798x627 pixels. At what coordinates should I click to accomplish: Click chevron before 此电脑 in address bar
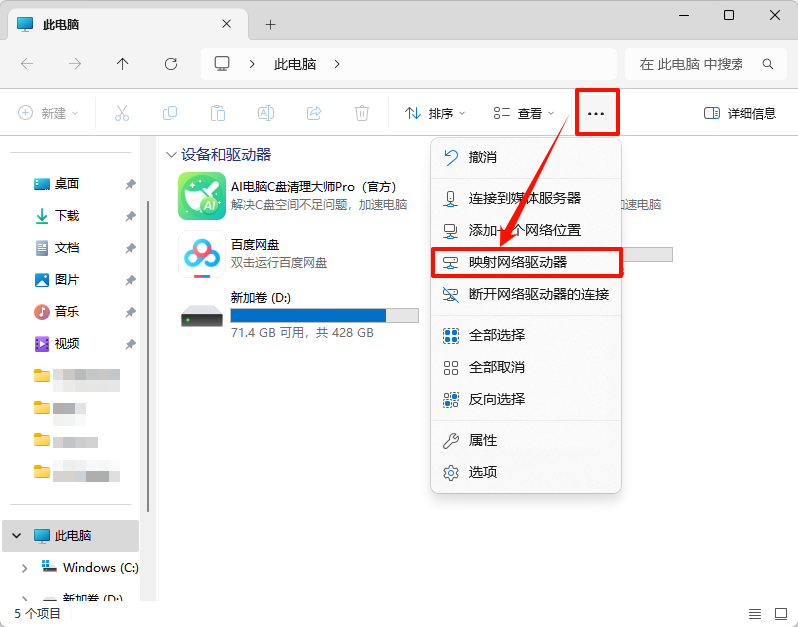pos(252,64)
